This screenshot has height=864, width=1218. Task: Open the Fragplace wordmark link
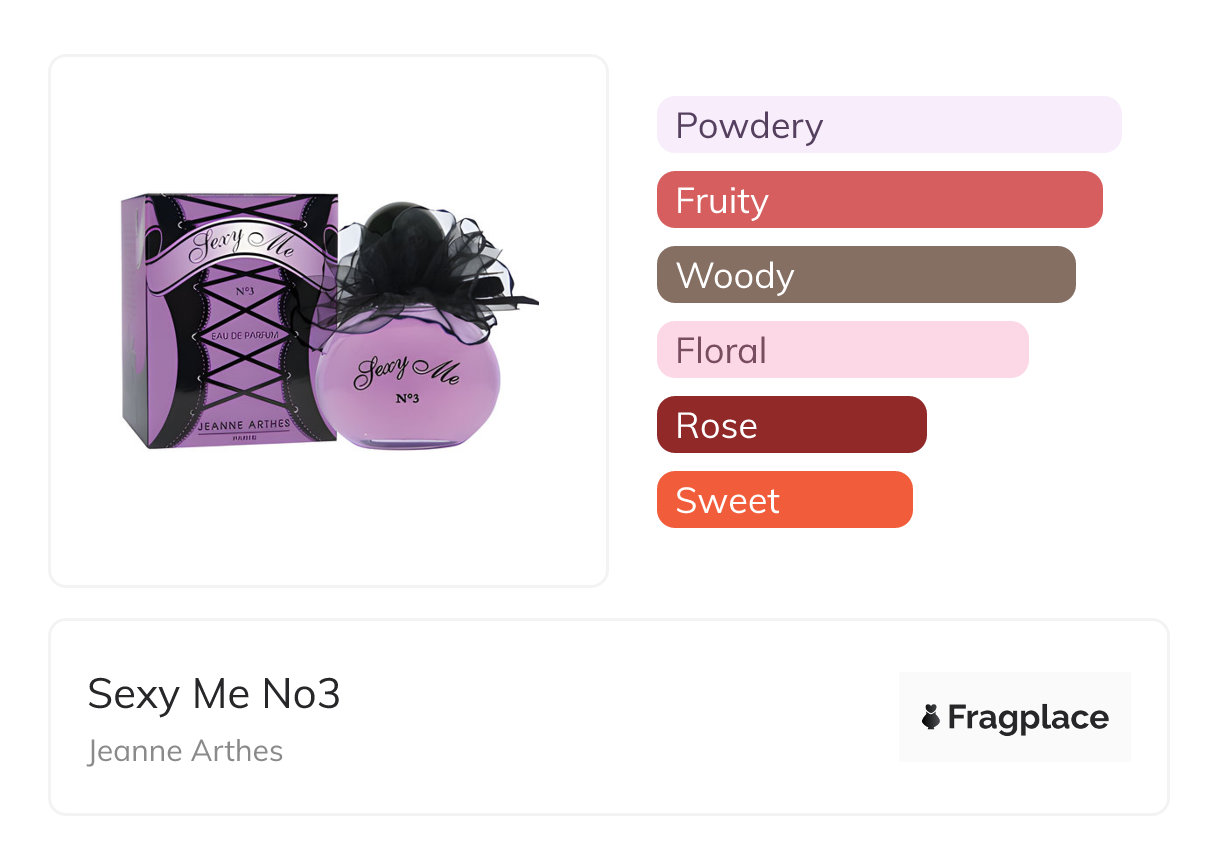tap(1028, 717)
